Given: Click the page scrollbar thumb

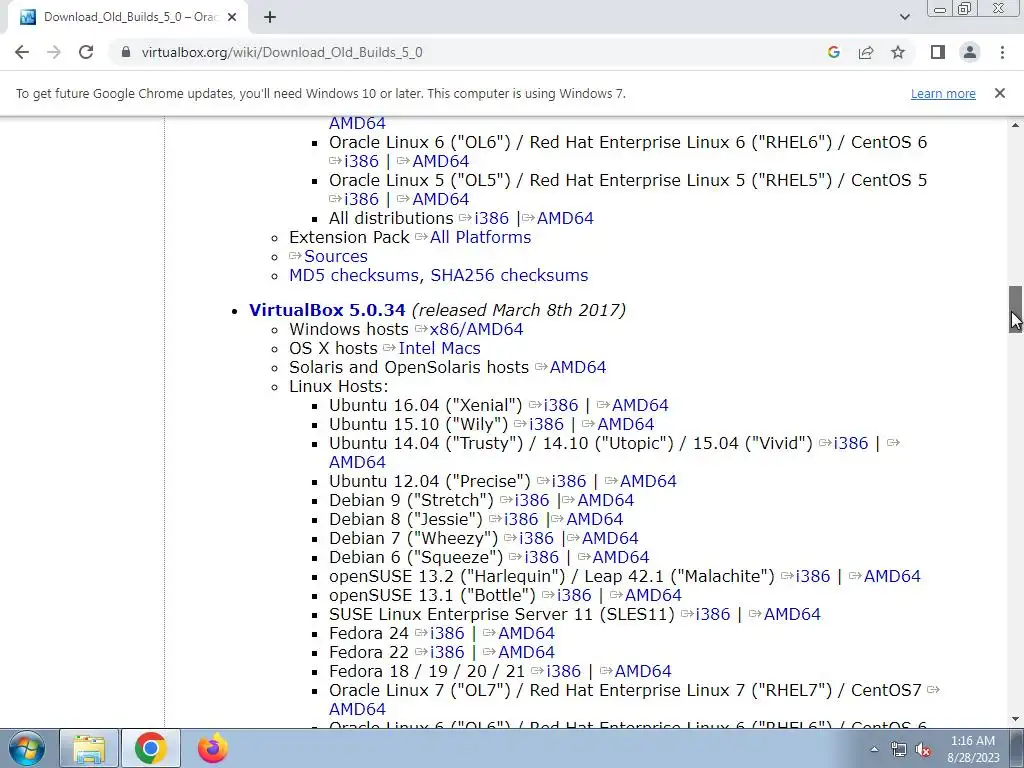Looking at the screenshot, I should [1015, 309].
